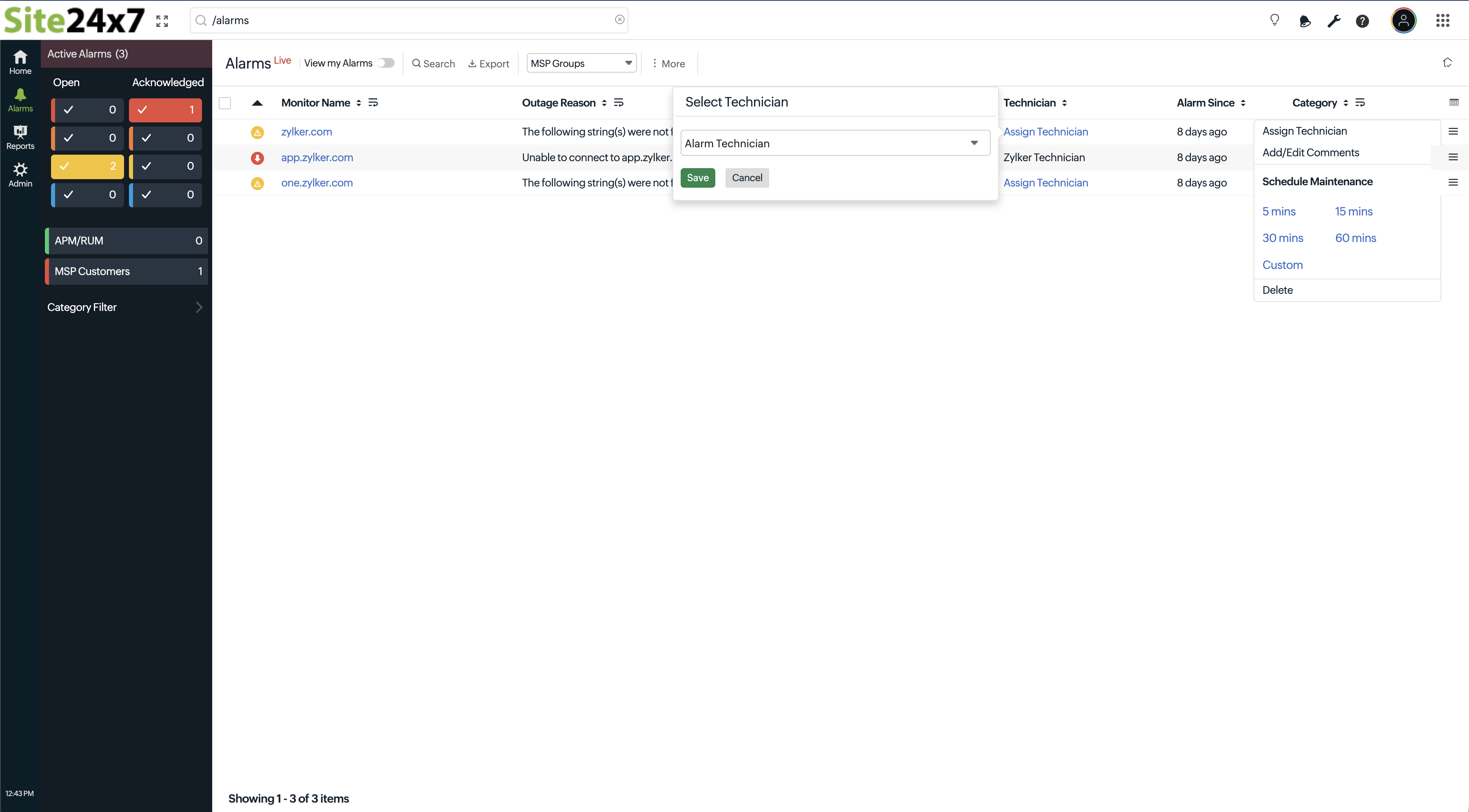Filter by the MSP Customers alarm group
Image resolution: width=1469 pixels, height=812 pixels.
(x=126, y=271)
